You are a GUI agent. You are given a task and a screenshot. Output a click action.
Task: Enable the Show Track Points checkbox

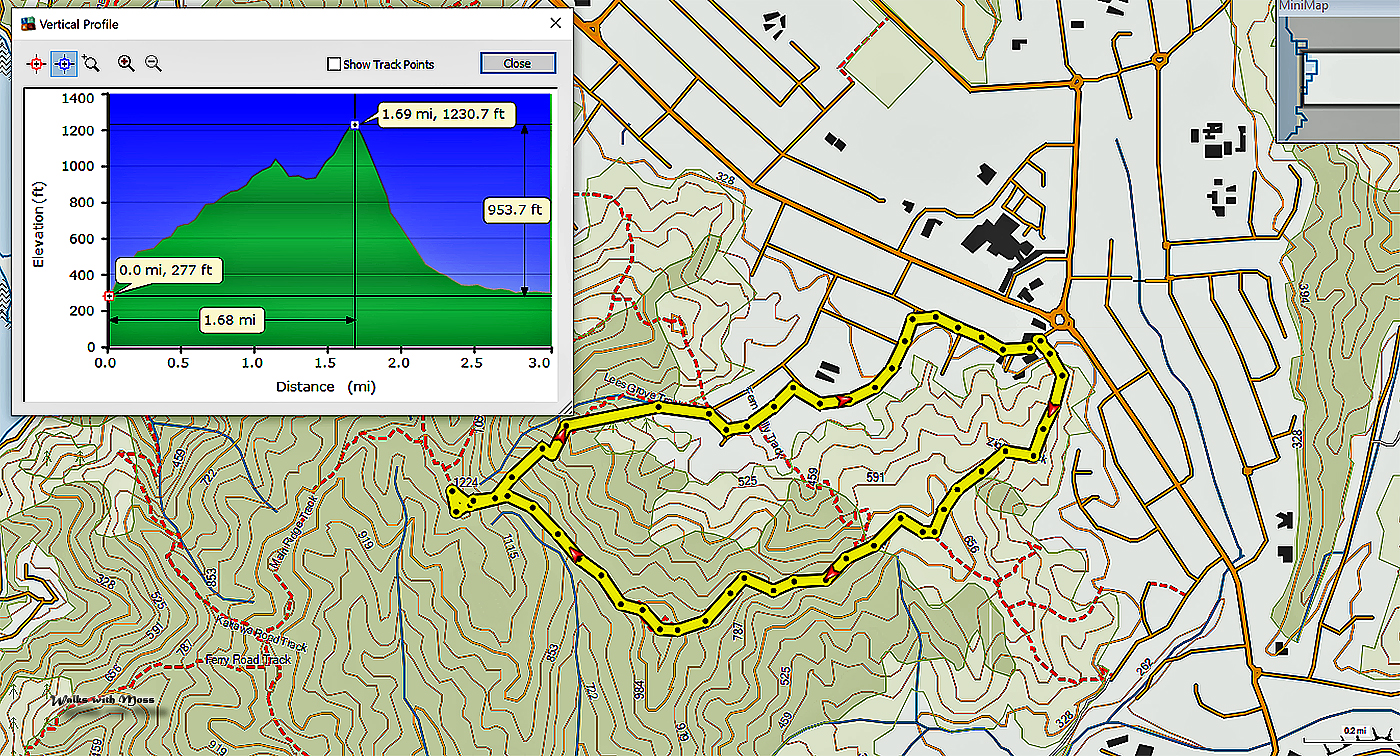[x=334, y=64]
